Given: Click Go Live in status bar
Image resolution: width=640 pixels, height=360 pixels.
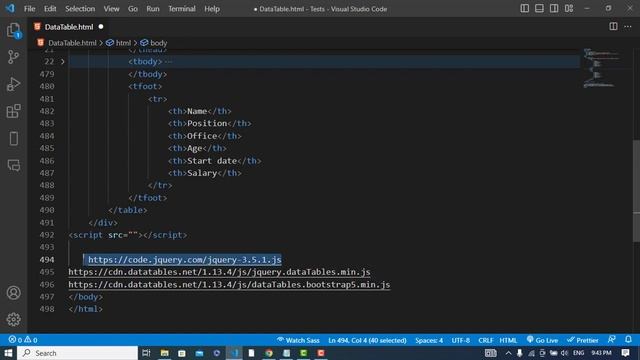Looking at the screenshot, I should 542,340.
